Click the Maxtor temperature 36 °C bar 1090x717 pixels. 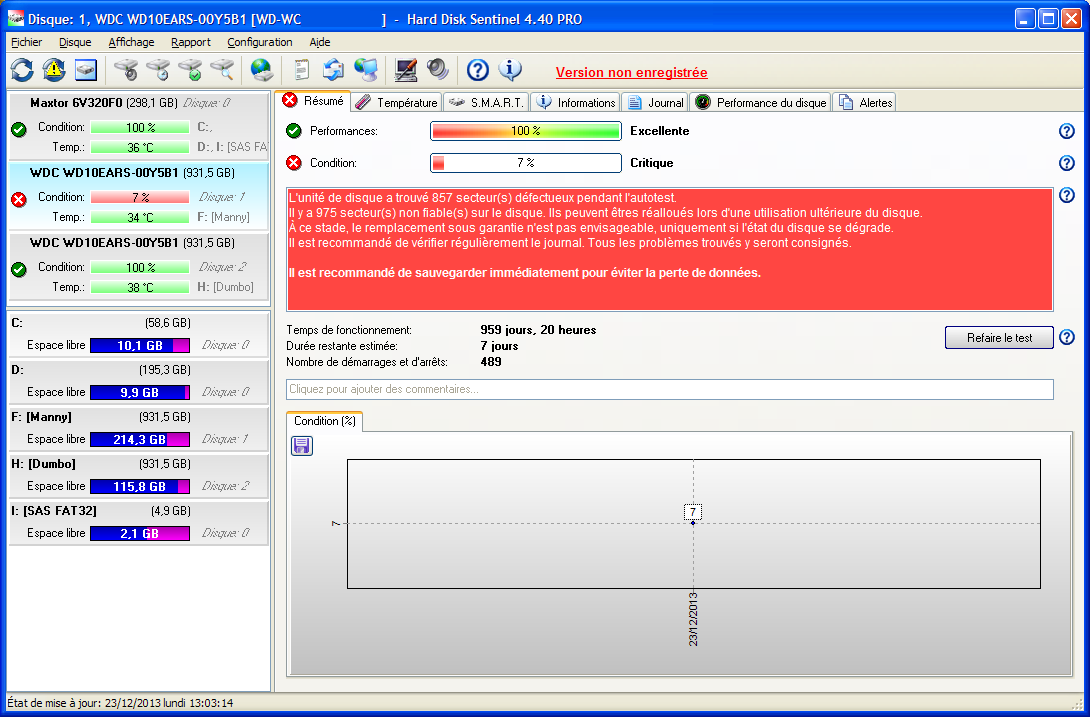coord(140,147)
